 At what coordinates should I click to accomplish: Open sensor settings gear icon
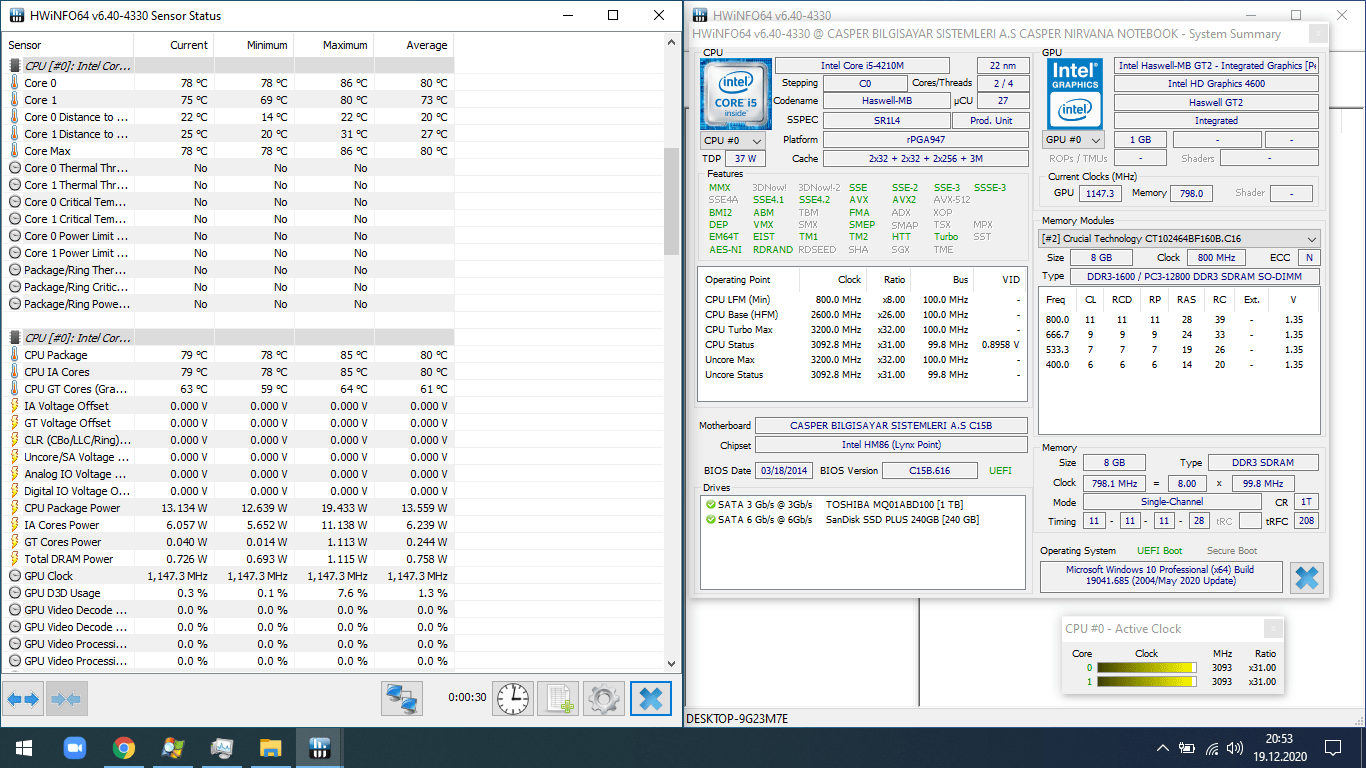click(603, 698)
